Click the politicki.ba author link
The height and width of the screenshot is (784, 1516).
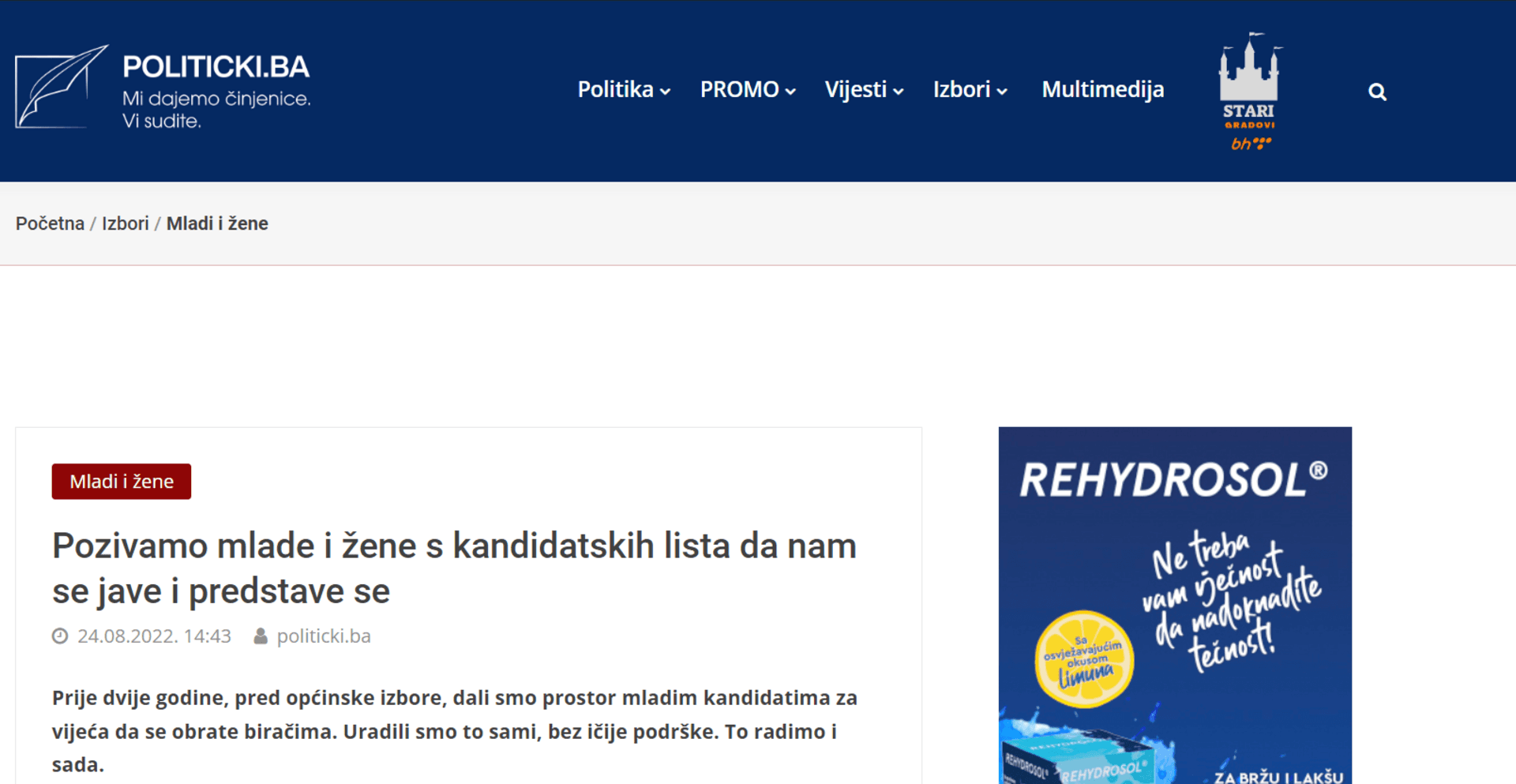tap(325, 636)
